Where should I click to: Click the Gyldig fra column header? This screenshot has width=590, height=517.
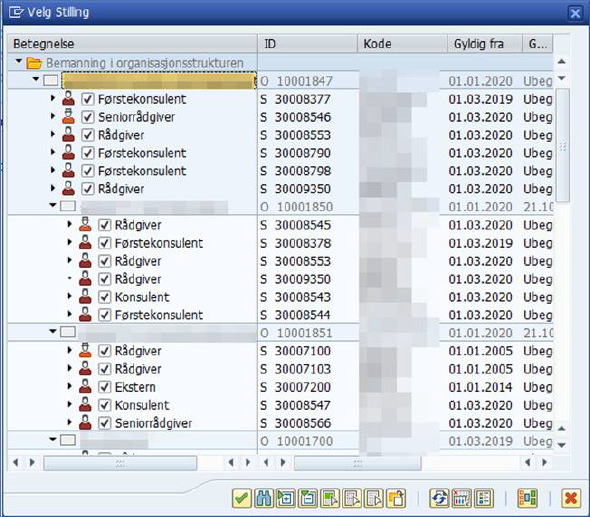click(484, 44)
